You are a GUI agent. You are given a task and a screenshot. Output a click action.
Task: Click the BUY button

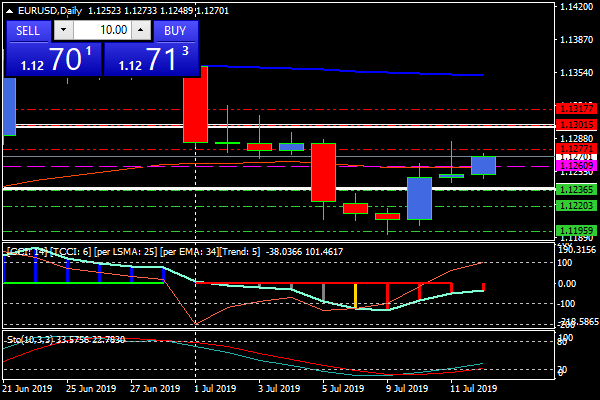(x=175, y=31)
